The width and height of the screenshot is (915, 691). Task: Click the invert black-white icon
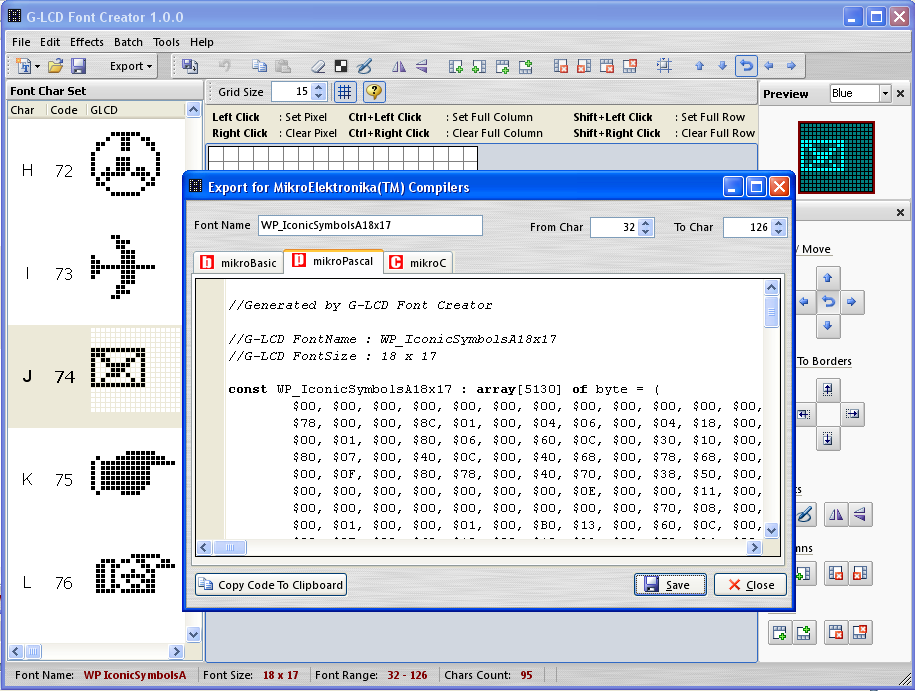(x=341, y=67)
